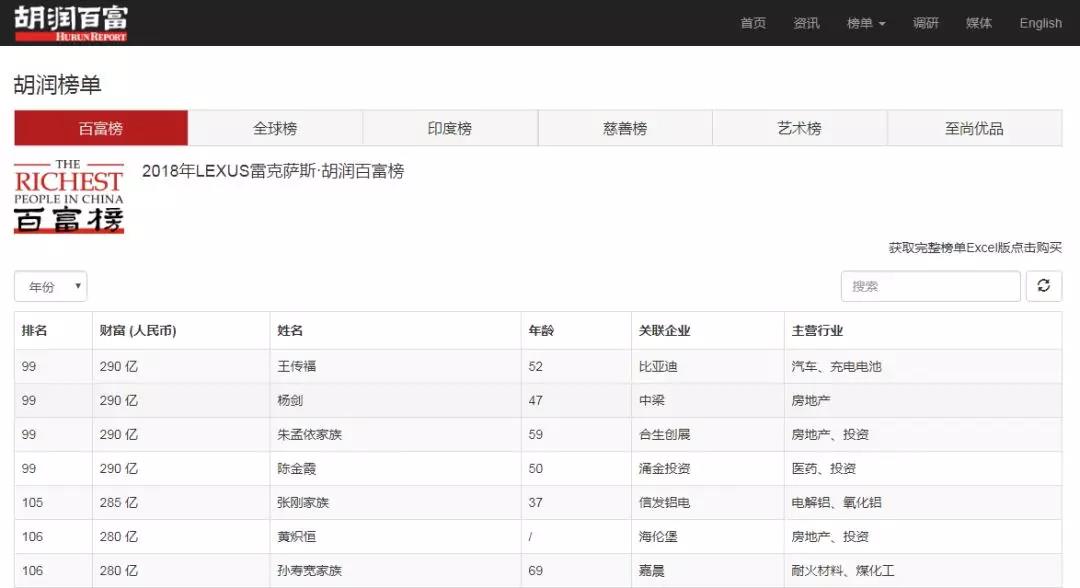Image resolution: width=1080 pixels, height=588 pixels.
Task: Open 资讯 from the top navigation
Action: click(x=806, y=23)
